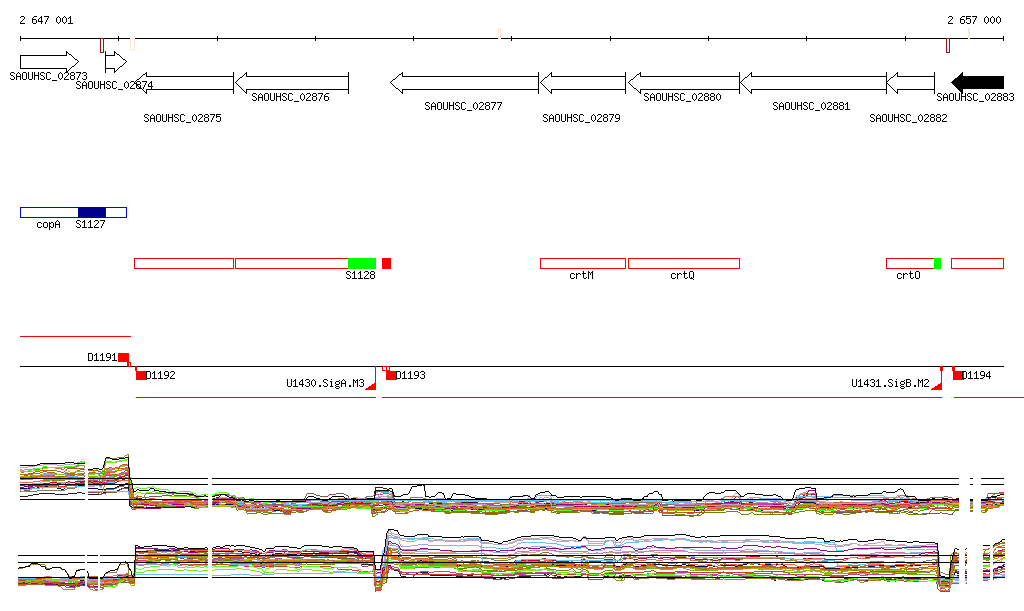Click the "2 657 000" end coordinate
The height and width of the screenshot is (611, 1024).
pos(974,20)
